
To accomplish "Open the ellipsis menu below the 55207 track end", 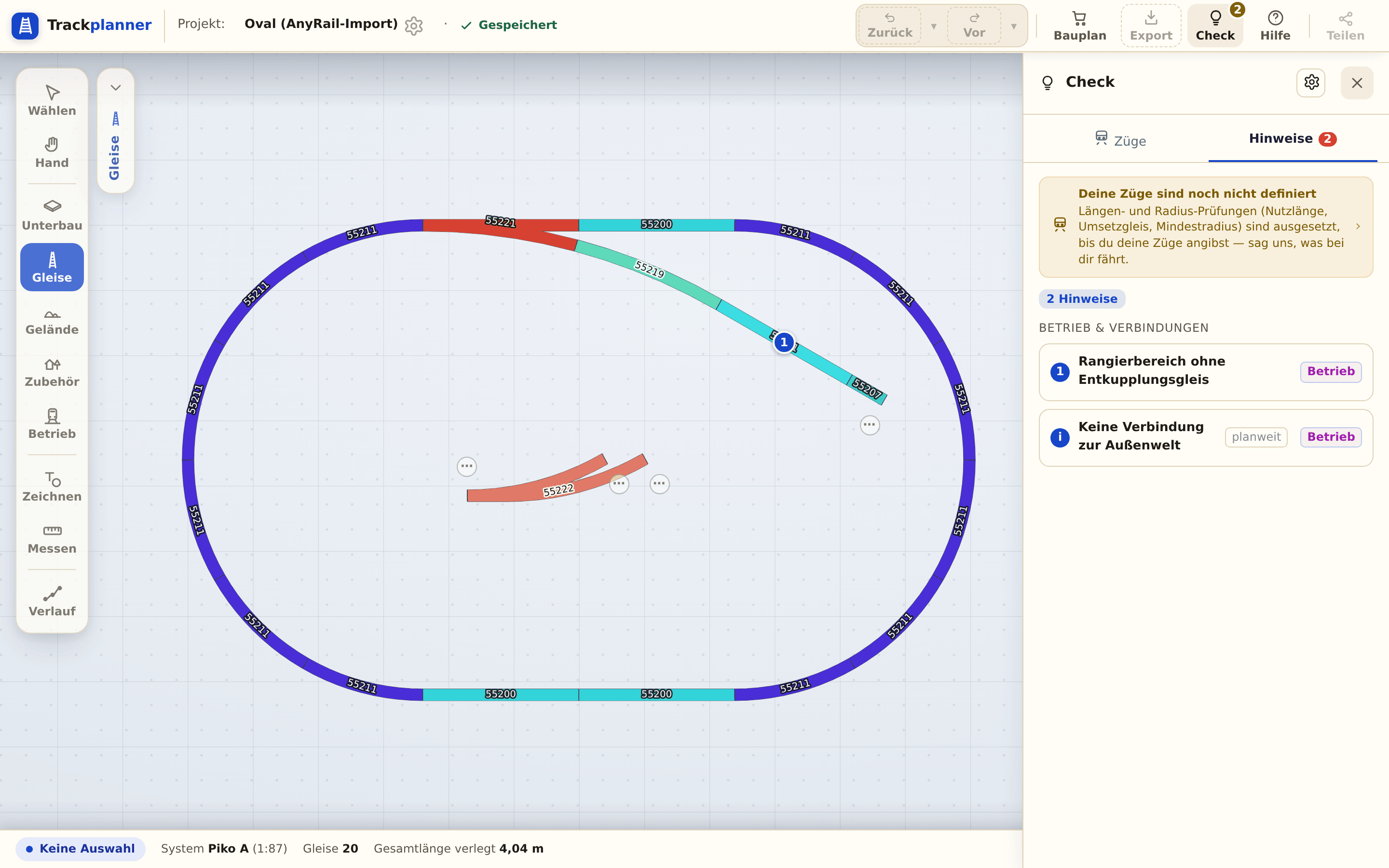I will click(x=870, y=425).
